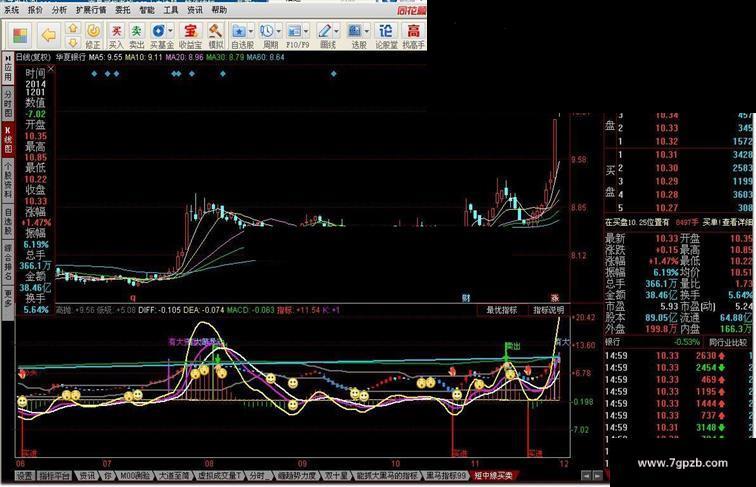Viewport: 756px width, 487px height.
Task: Click the 同行业比较 button
Action: 728,342
